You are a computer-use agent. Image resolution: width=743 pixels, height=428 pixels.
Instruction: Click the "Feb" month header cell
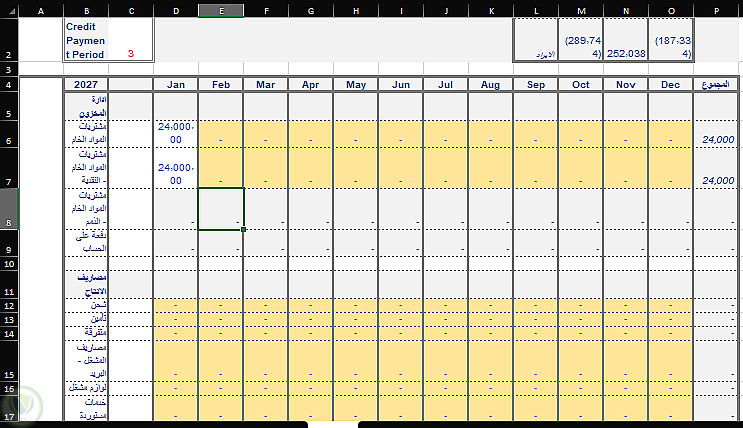221,84
